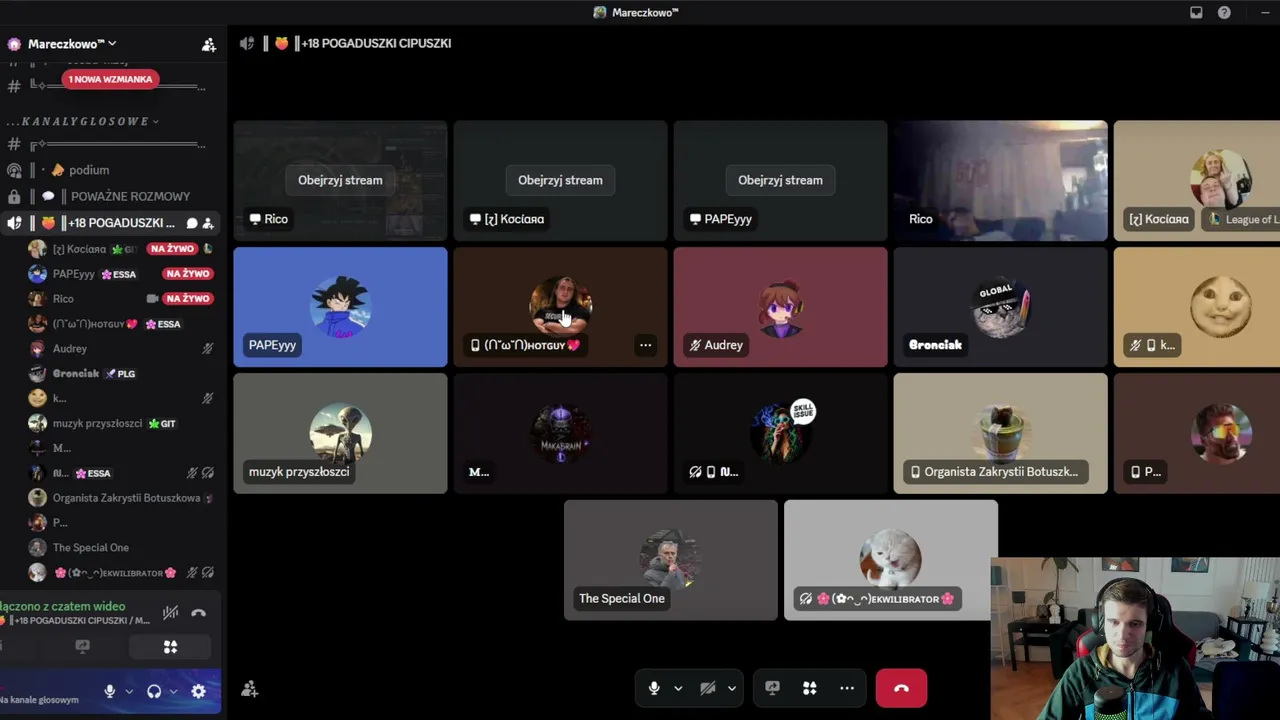The height and width of the screenshot is (720, 1280).
Task: Click NA ŻYWO badge on PAPEyyy's row
Action: pos(188,274)
